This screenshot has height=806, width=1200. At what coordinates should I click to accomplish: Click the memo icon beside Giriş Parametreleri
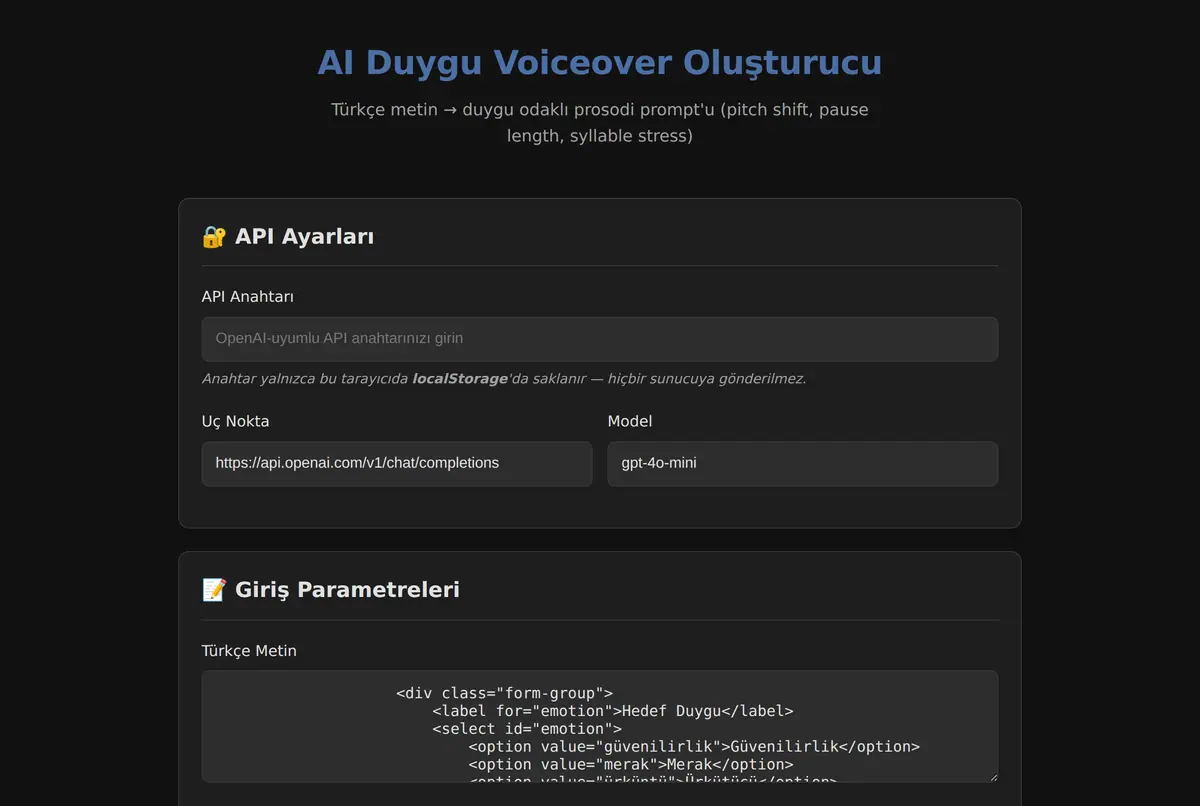(214, 590)
